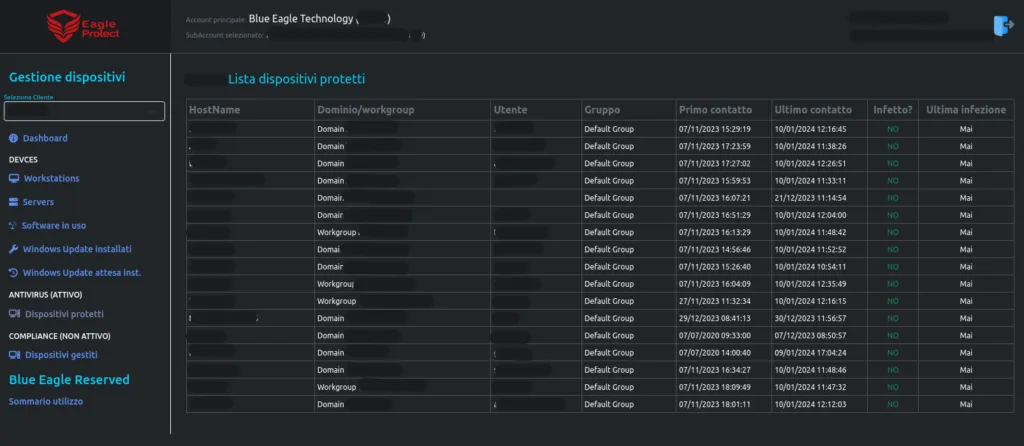Click the Workstations monitor icon
The height and width of the screenshot is (446, 1024).
[x=14, y=178]
